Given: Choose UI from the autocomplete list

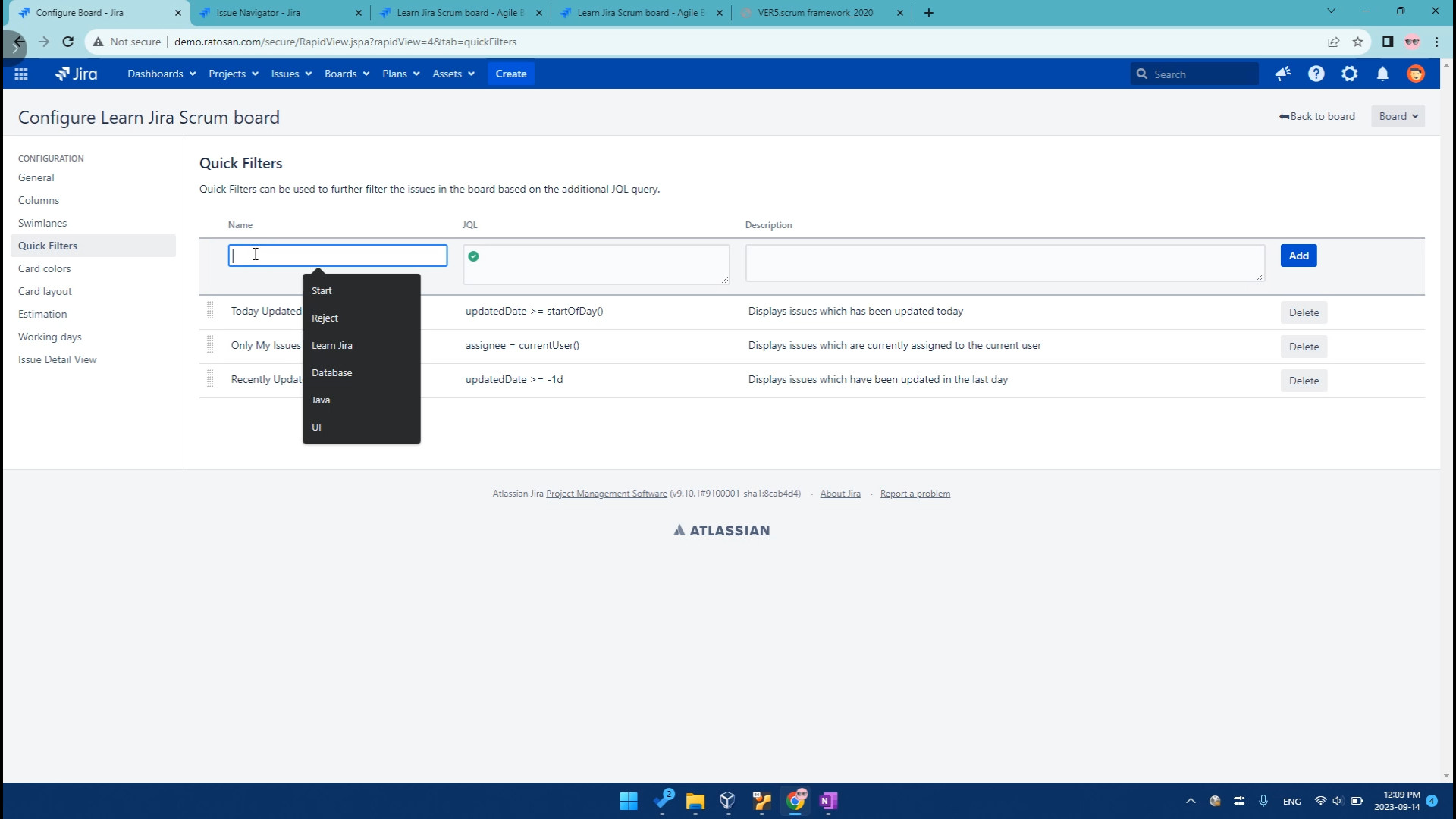Looking at the screenshot, I should tap(362, 428).
